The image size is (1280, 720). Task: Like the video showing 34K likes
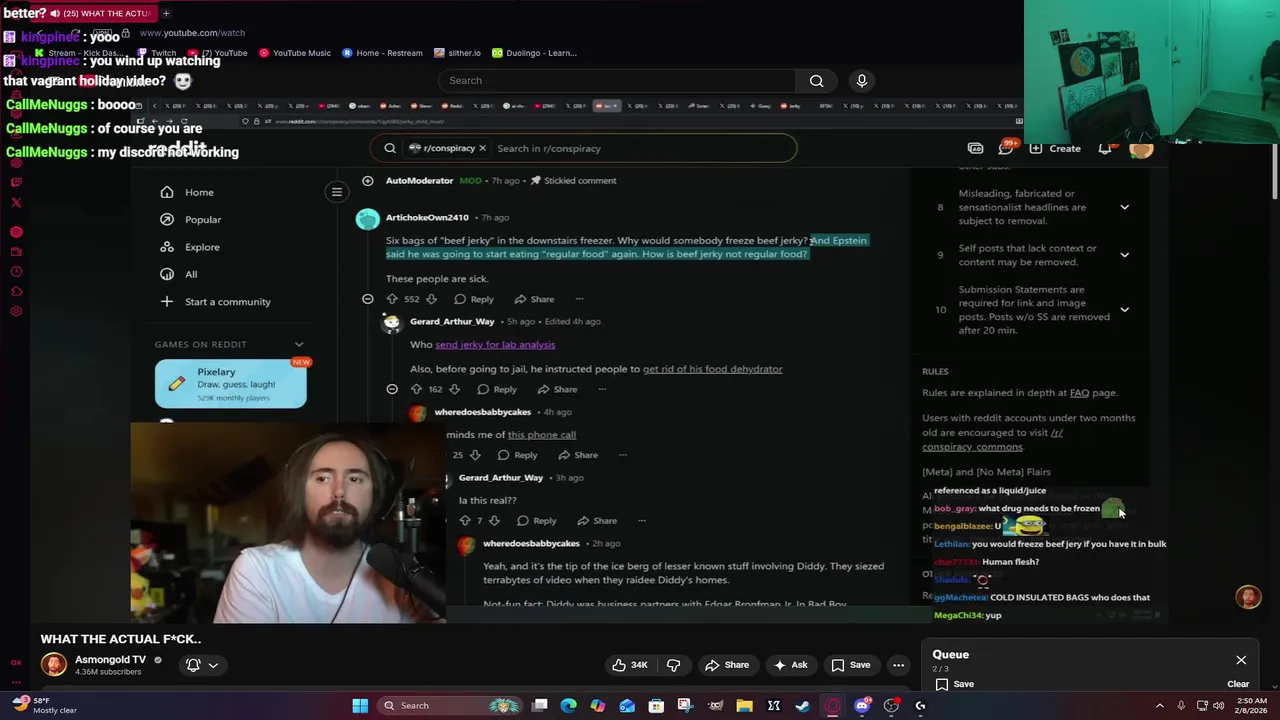point(629,665)
